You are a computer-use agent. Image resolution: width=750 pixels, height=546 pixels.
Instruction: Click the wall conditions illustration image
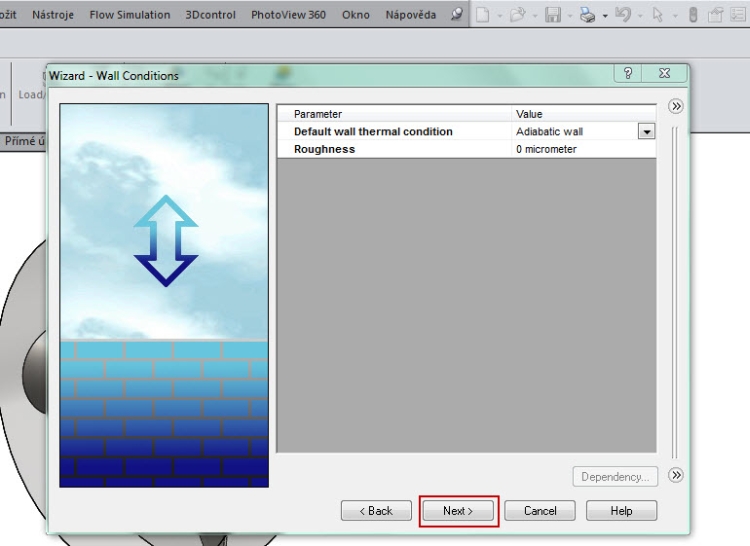pos(164,295)
